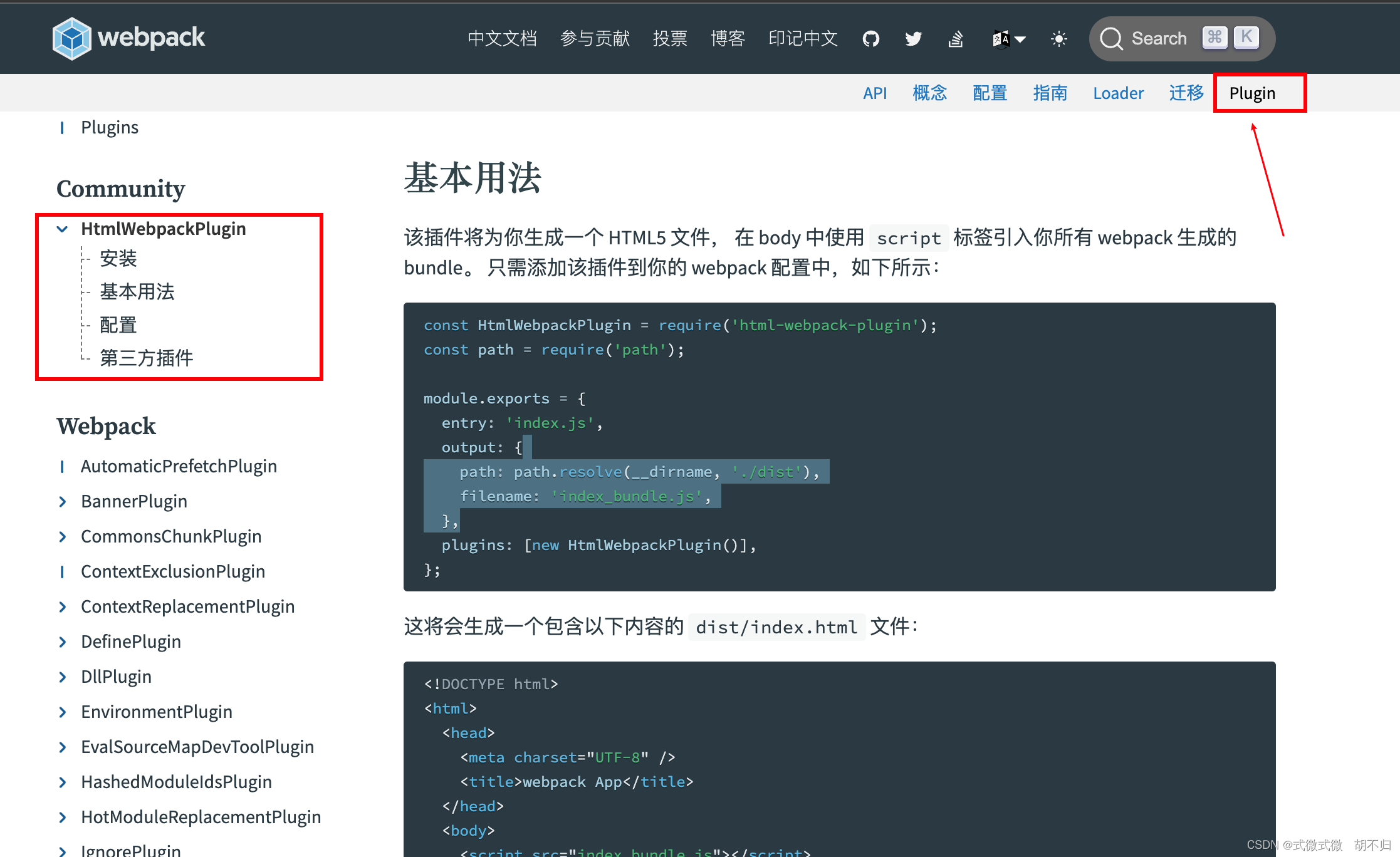Open 中文文档 in the header

click(502, 38)
